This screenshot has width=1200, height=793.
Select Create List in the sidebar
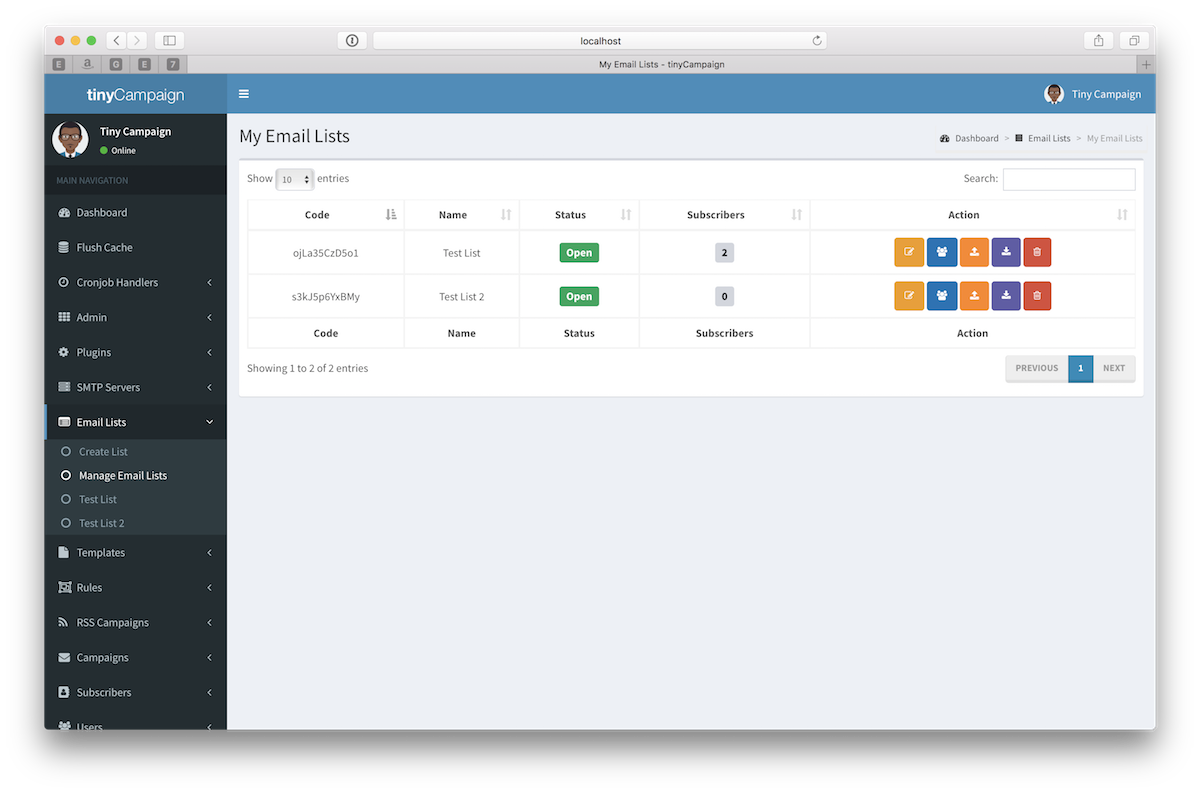103,452
